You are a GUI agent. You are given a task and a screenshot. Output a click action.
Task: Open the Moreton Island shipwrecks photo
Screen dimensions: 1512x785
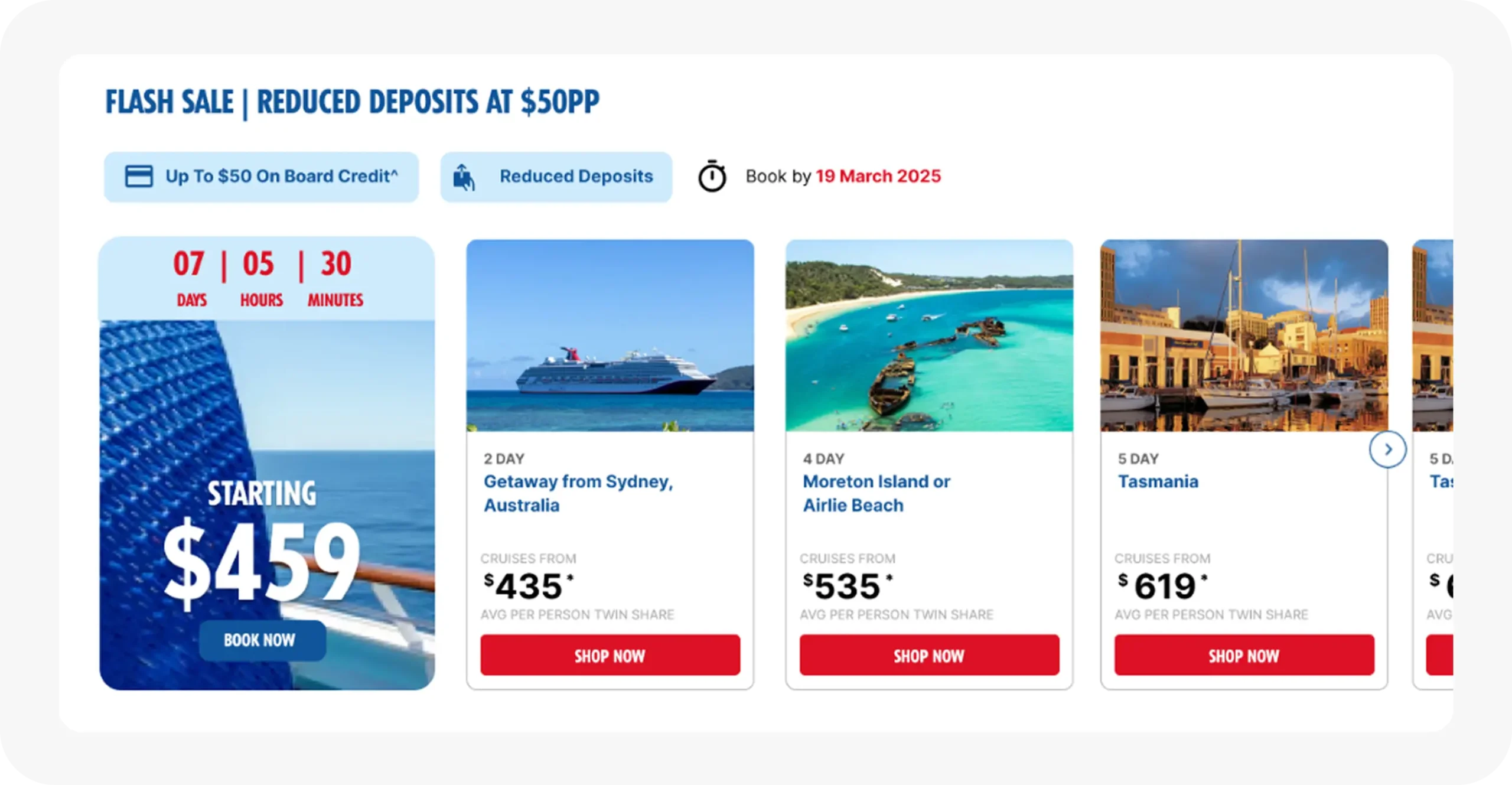[x=929, y=336]
